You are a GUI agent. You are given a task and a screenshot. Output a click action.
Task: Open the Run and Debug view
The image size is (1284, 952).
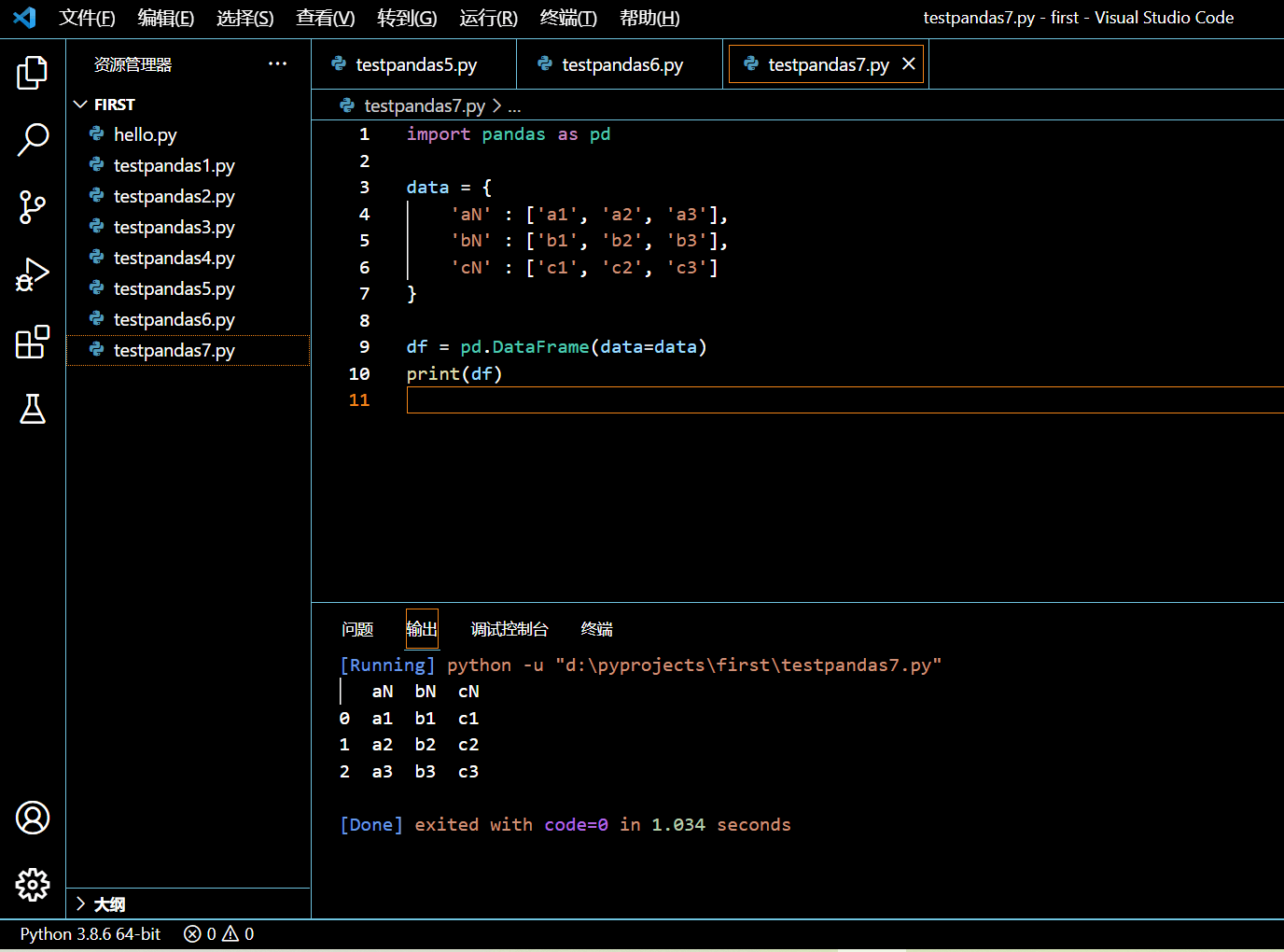click(x=33, y=274)
